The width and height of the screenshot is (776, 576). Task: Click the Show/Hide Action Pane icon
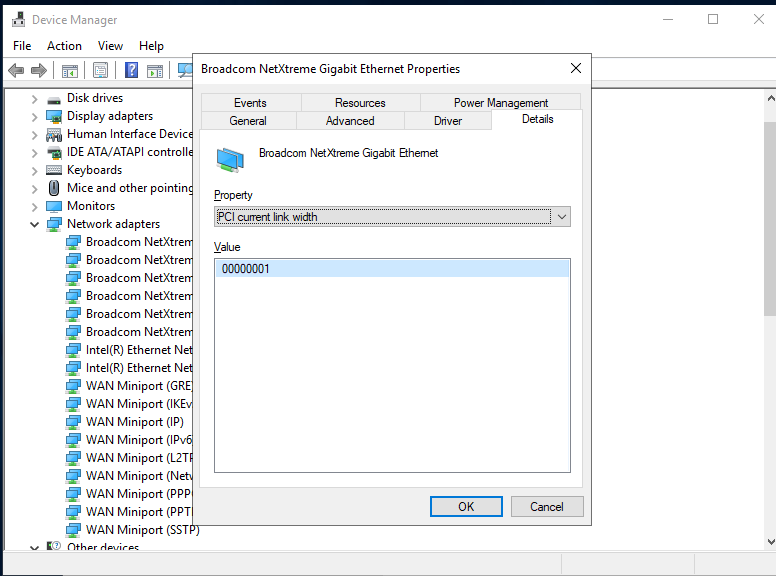155,71
